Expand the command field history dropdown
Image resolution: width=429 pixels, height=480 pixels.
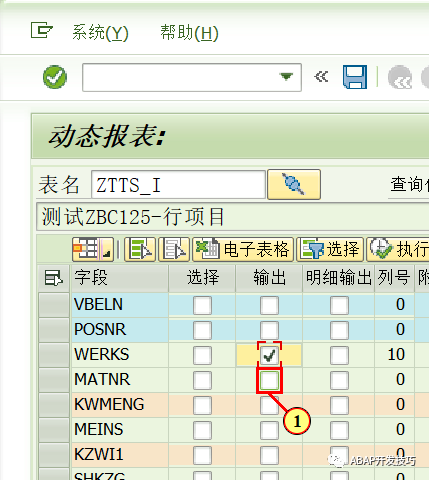click(286, 77)
